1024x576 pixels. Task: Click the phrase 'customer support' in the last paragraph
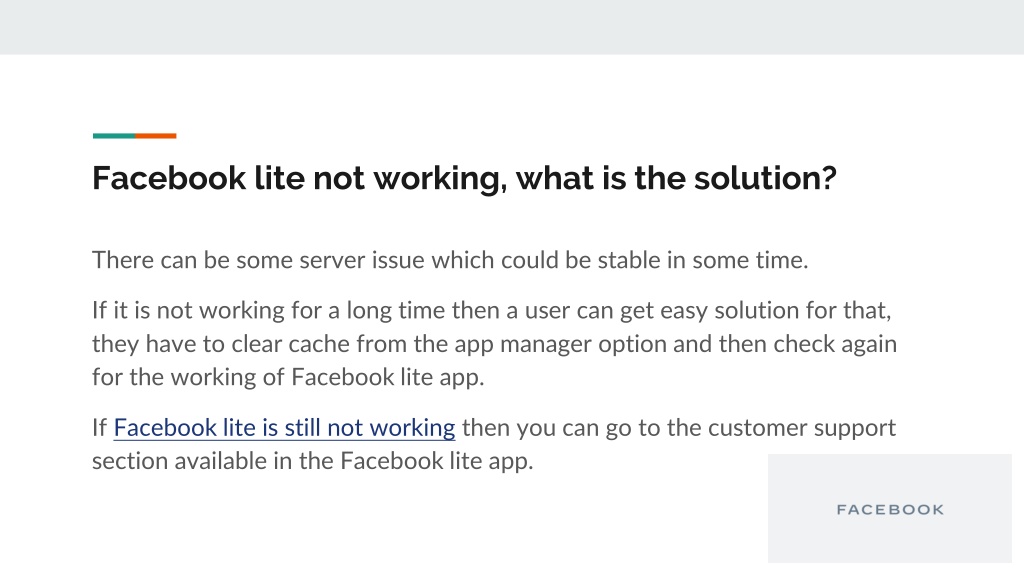[x=802, y=428]
